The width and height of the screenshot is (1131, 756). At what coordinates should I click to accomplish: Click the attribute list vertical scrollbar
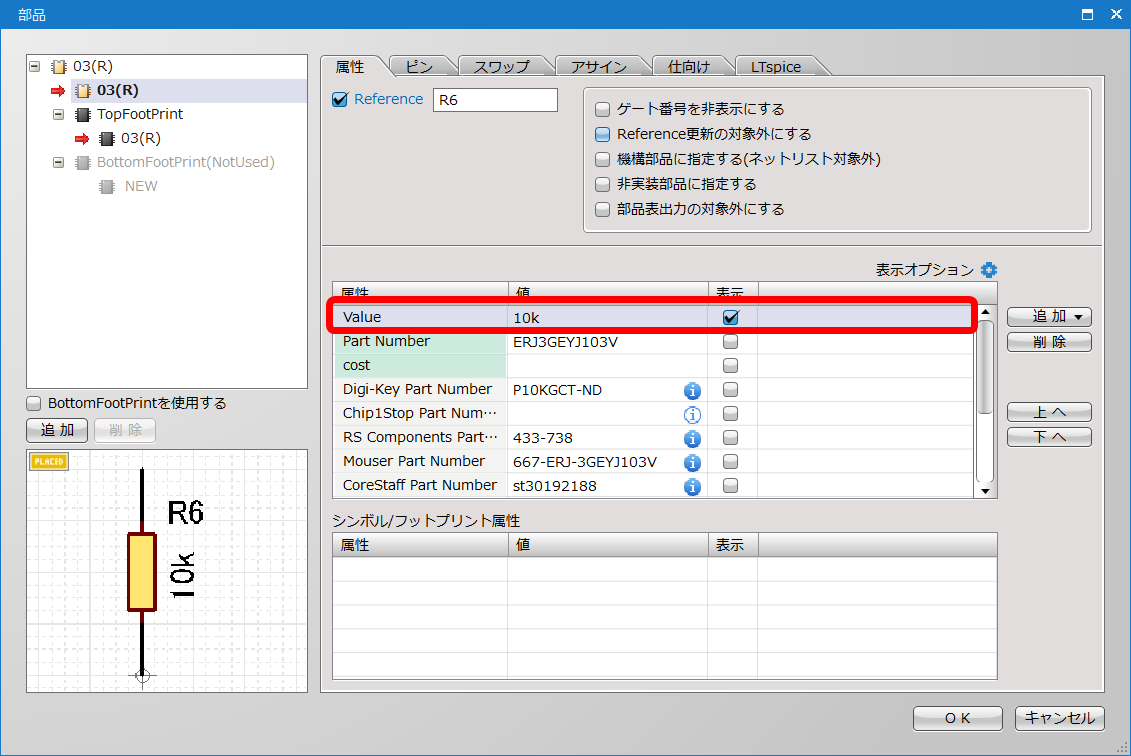(x=985, y=400)
